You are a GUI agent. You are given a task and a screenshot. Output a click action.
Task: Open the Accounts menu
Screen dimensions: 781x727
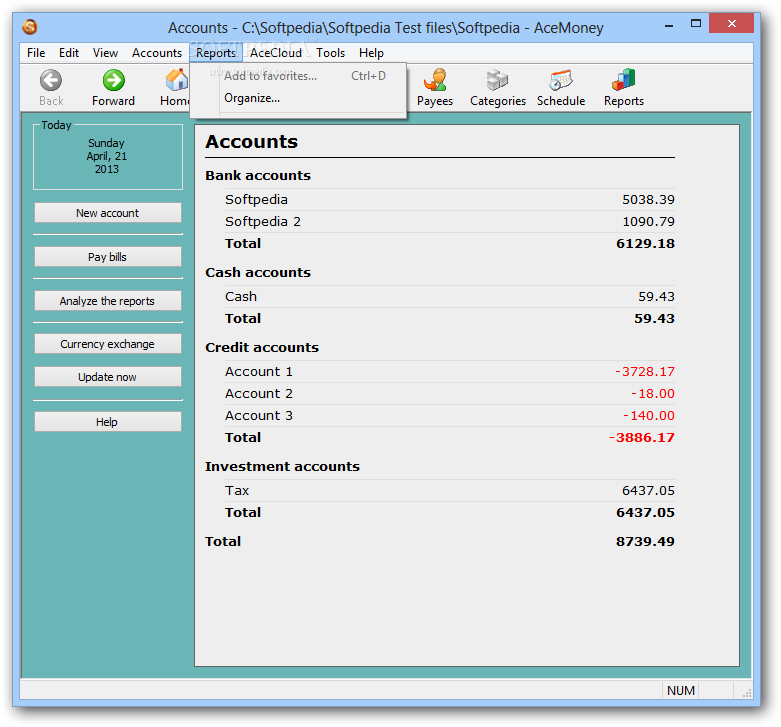[157, 53]
